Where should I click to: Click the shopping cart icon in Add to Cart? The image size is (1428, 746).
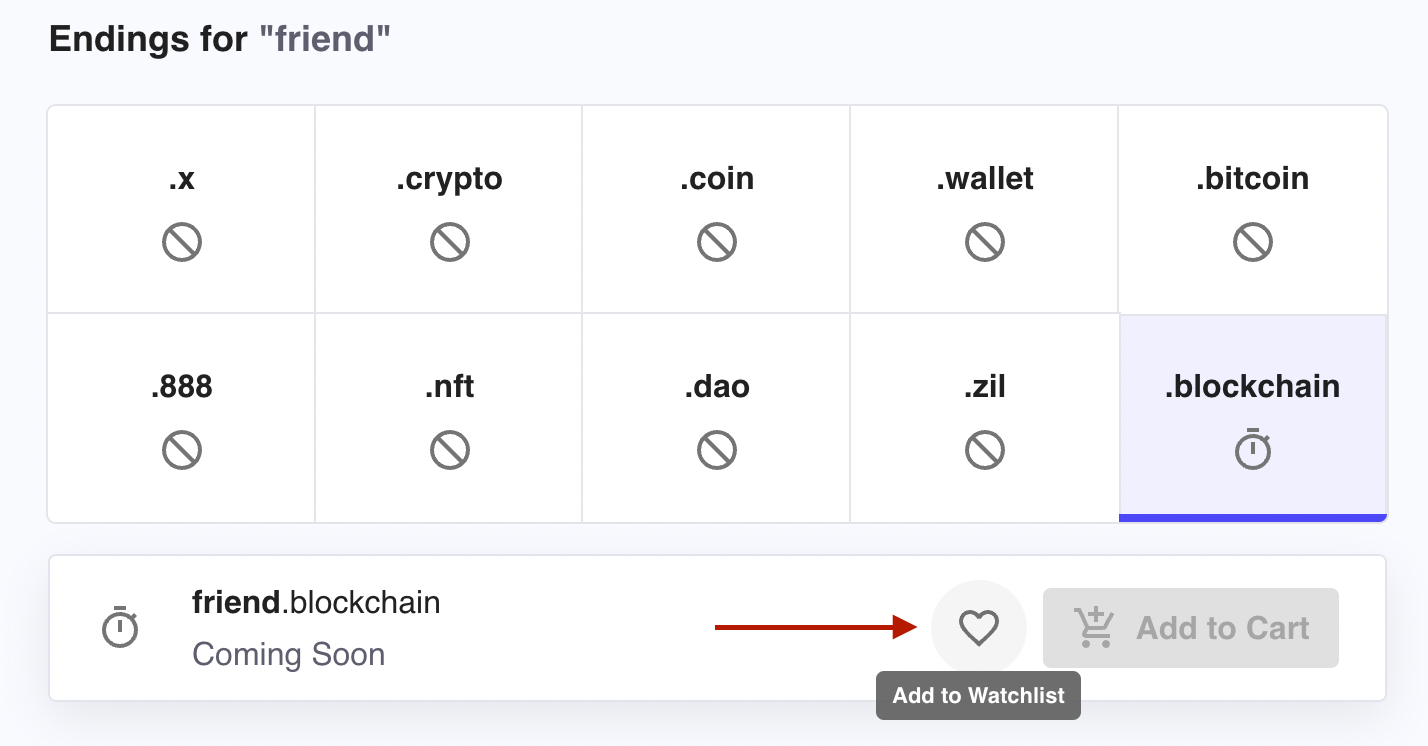point(1094,627)
